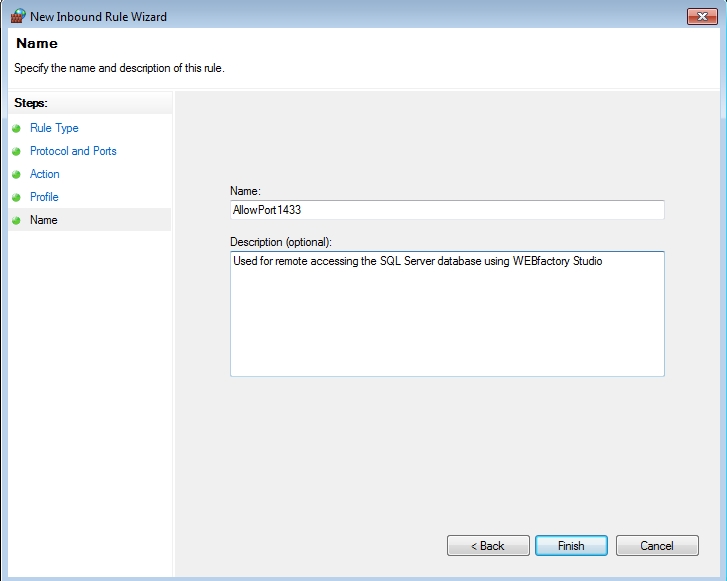Jump to the Action step
Viewport: 727px width, 581px height.
pos(45,174)
